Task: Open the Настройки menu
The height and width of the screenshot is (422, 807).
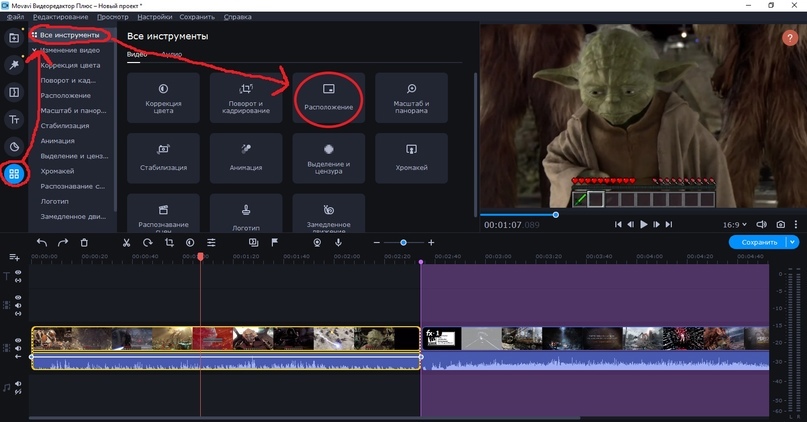Action: tap(154, 17)
